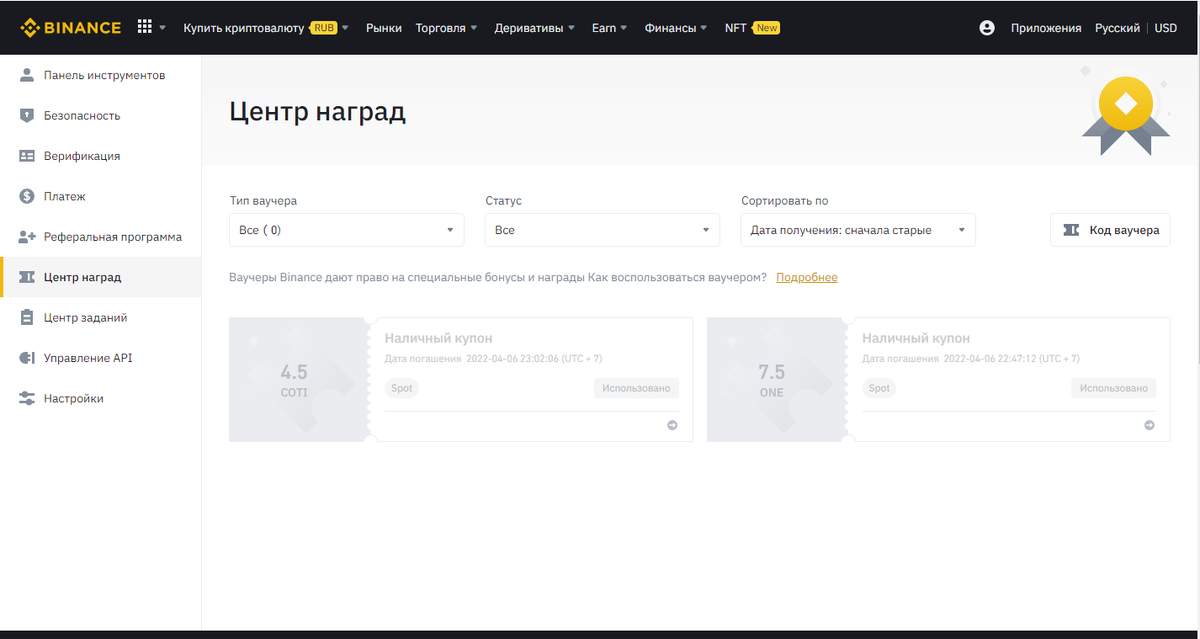The width and height of the screenshot is (1200, 639).
Task: Click the gold medal reward badge
Action: coord(1125,110)
